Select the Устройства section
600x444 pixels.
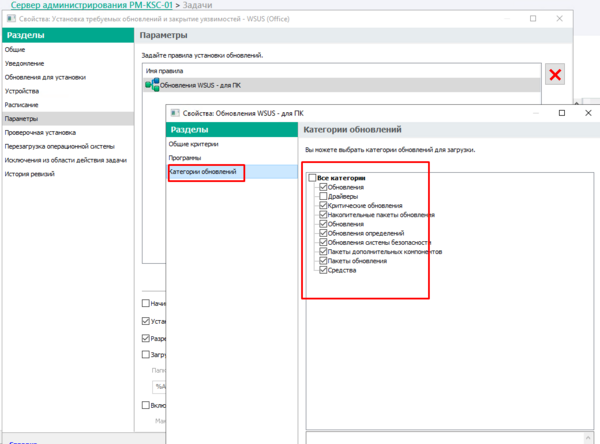pyautogui.click(x=22, y=91)
